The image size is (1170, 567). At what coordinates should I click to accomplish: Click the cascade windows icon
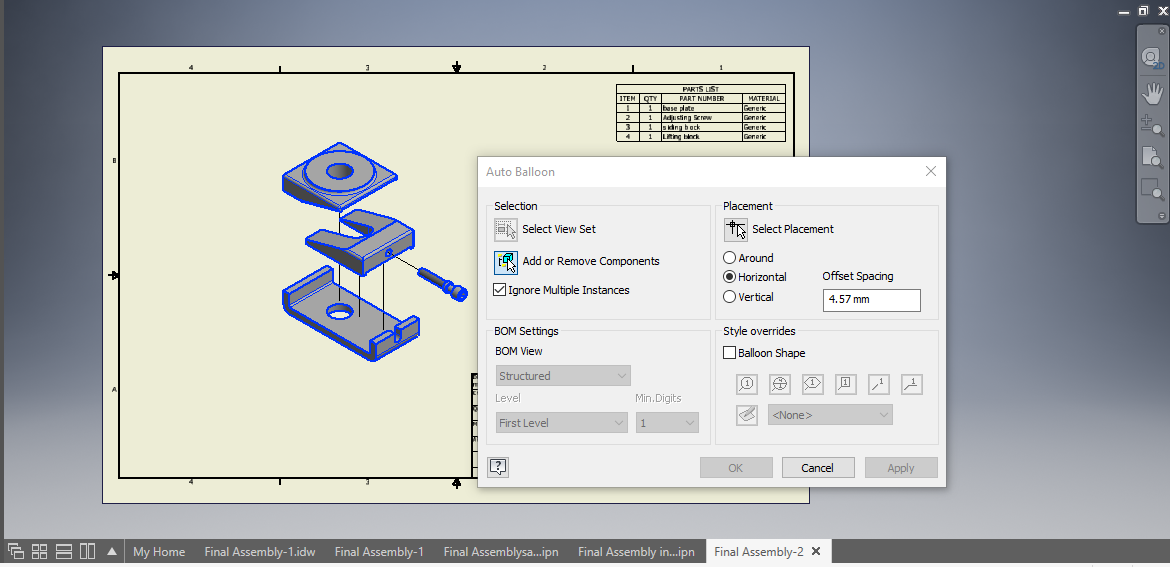tap(16, 552)
